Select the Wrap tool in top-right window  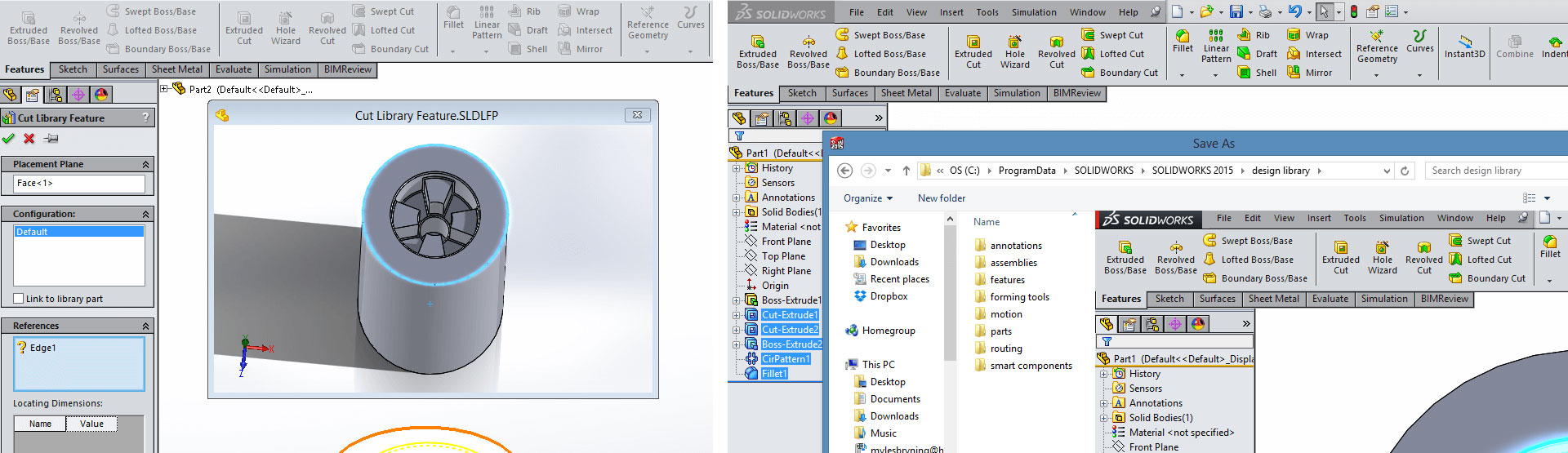click(x=1308, y=35)
